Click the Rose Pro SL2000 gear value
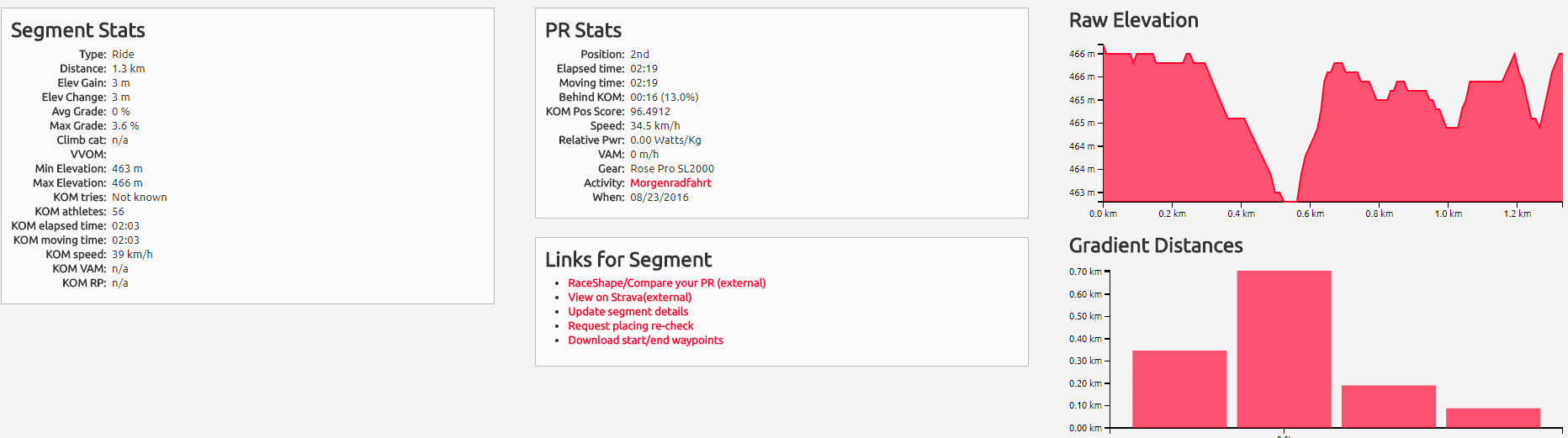Viewport: 1568px width, 438px height. pos(671,169)
